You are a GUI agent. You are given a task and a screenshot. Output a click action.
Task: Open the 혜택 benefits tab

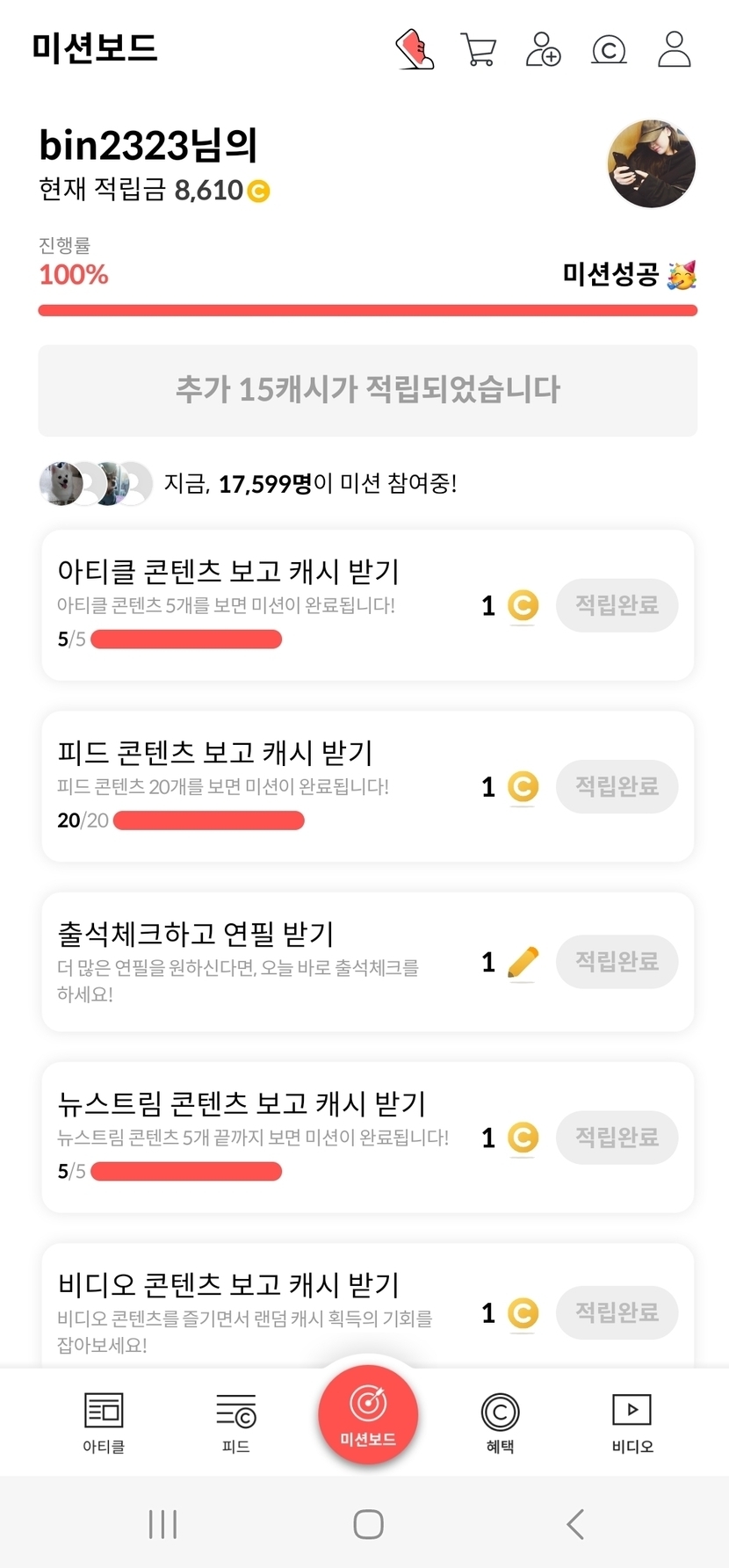(500, 1423)
